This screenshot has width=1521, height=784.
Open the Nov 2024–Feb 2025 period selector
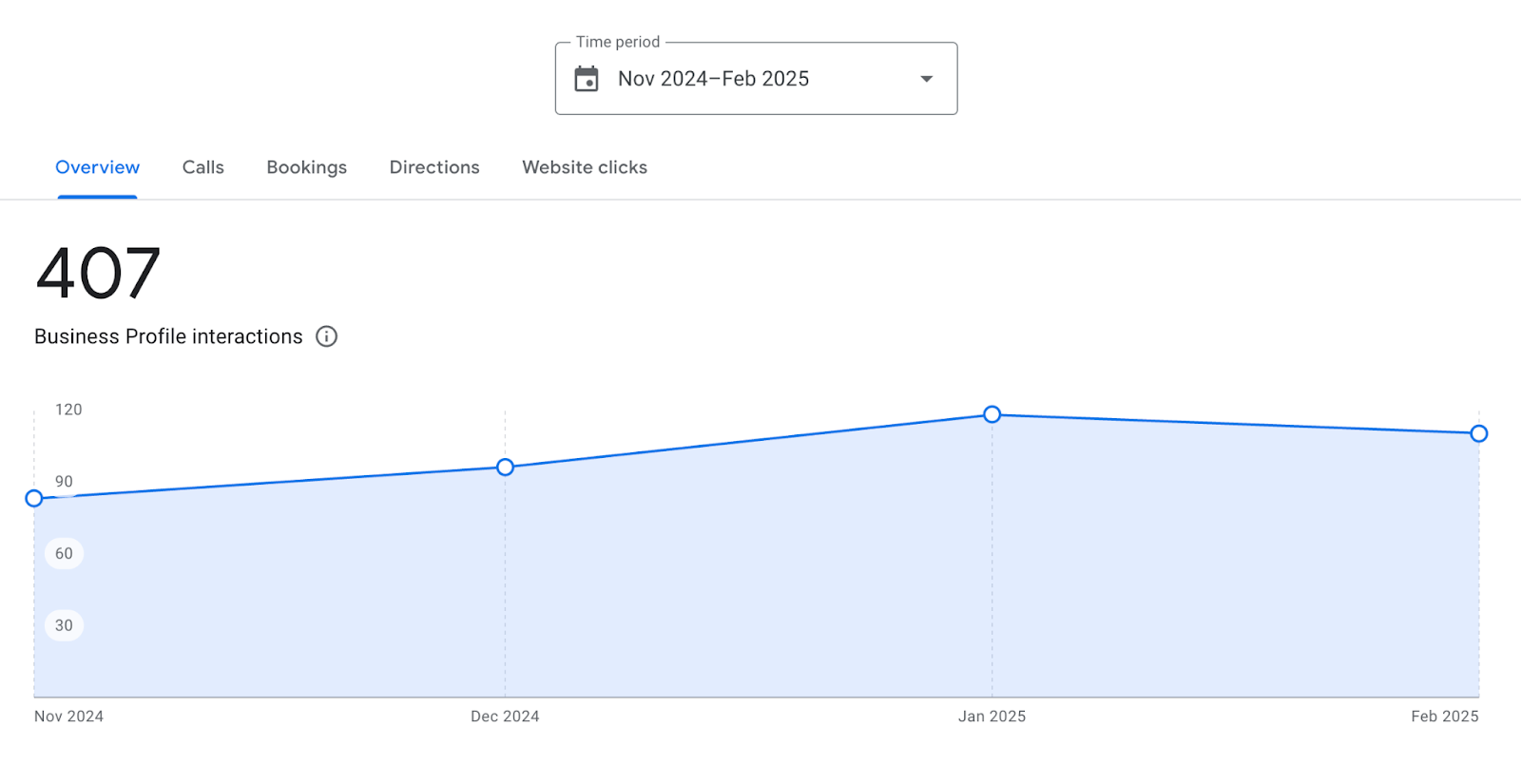click(713, 79)
